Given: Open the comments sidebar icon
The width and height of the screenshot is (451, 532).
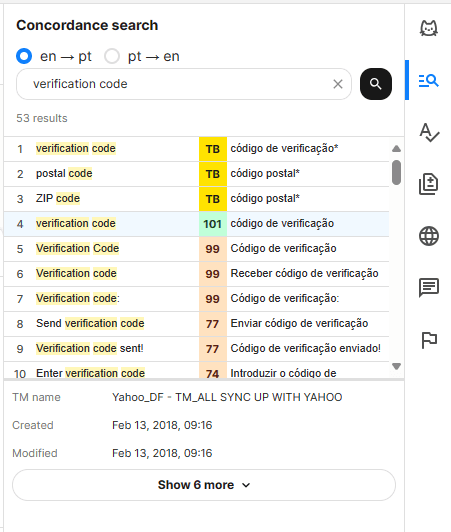Looking at the screenshot, I should (429, 287).
